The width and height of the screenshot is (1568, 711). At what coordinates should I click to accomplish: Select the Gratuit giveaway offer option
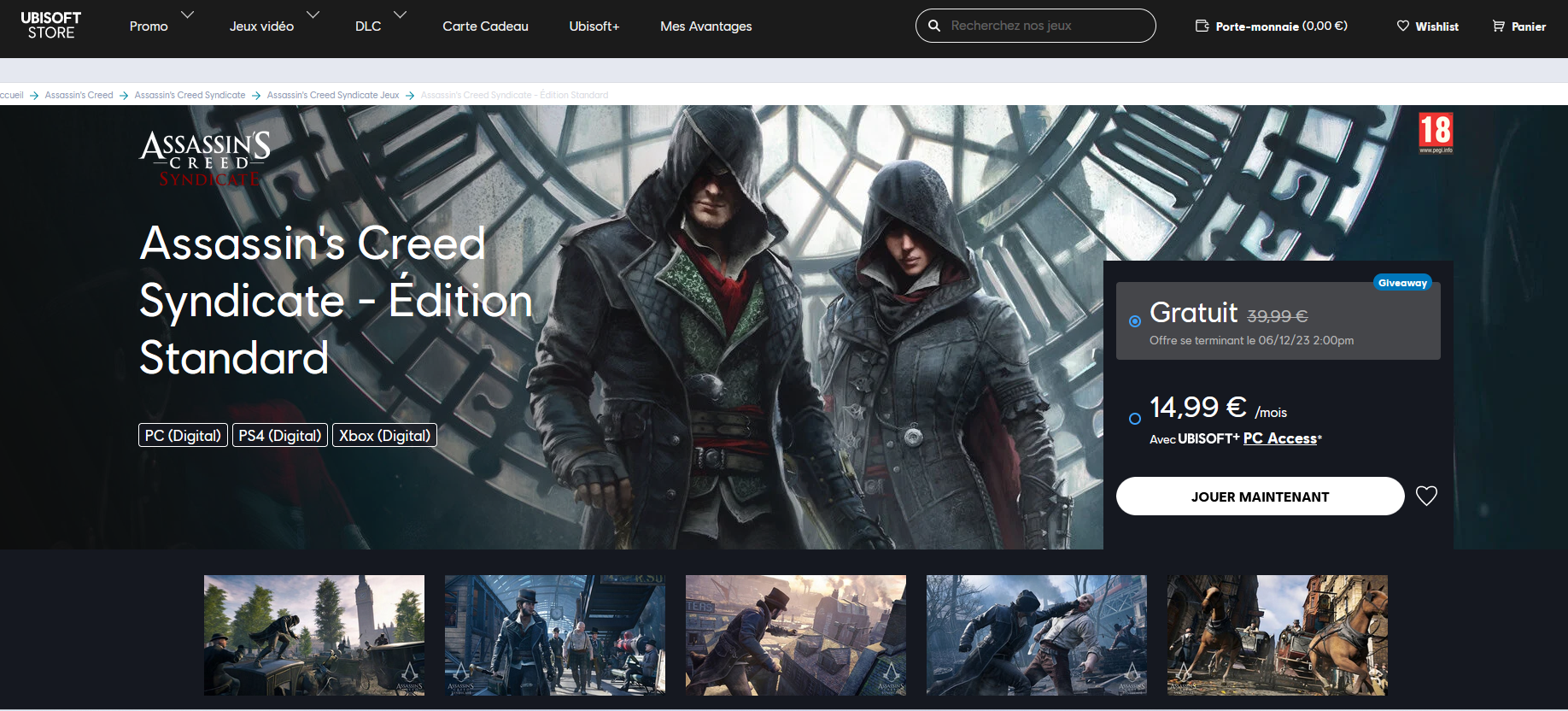click(x=1135, y=321)
